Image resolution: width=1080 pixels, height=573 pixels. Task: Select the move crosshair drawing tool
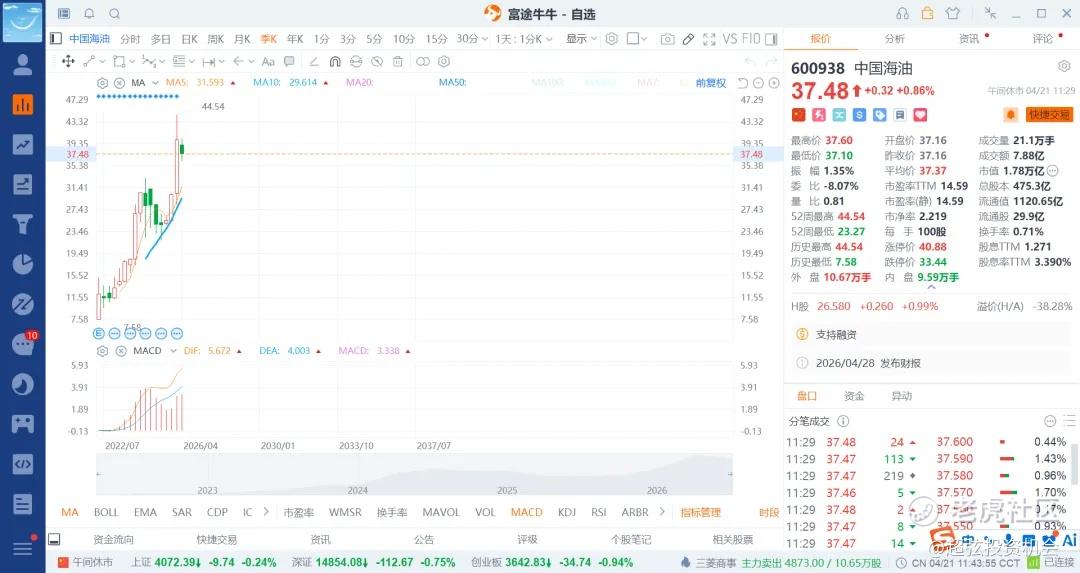(68, 61)
